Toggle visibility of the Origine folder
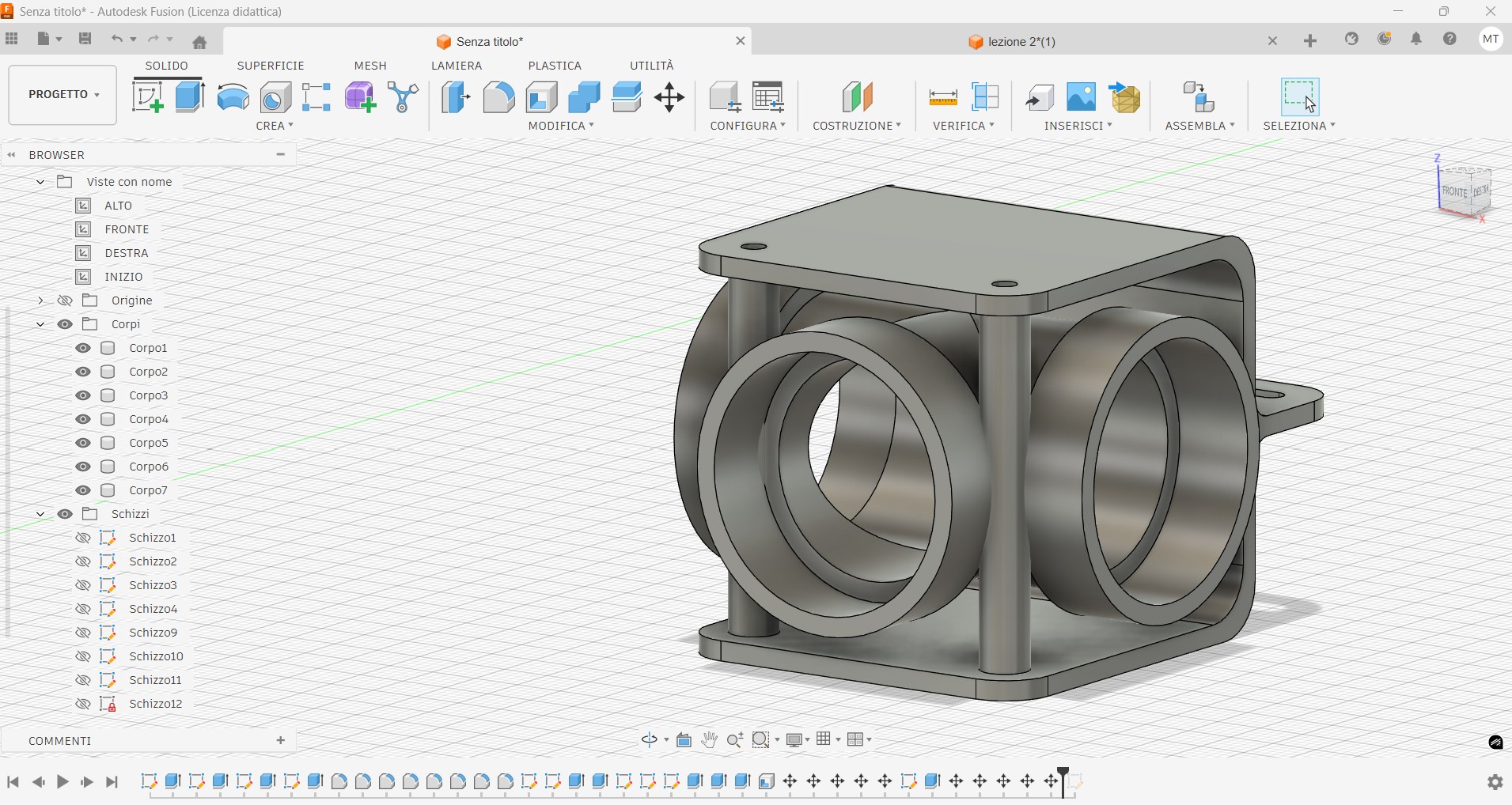1512x805 pixels. pos(66,300)
